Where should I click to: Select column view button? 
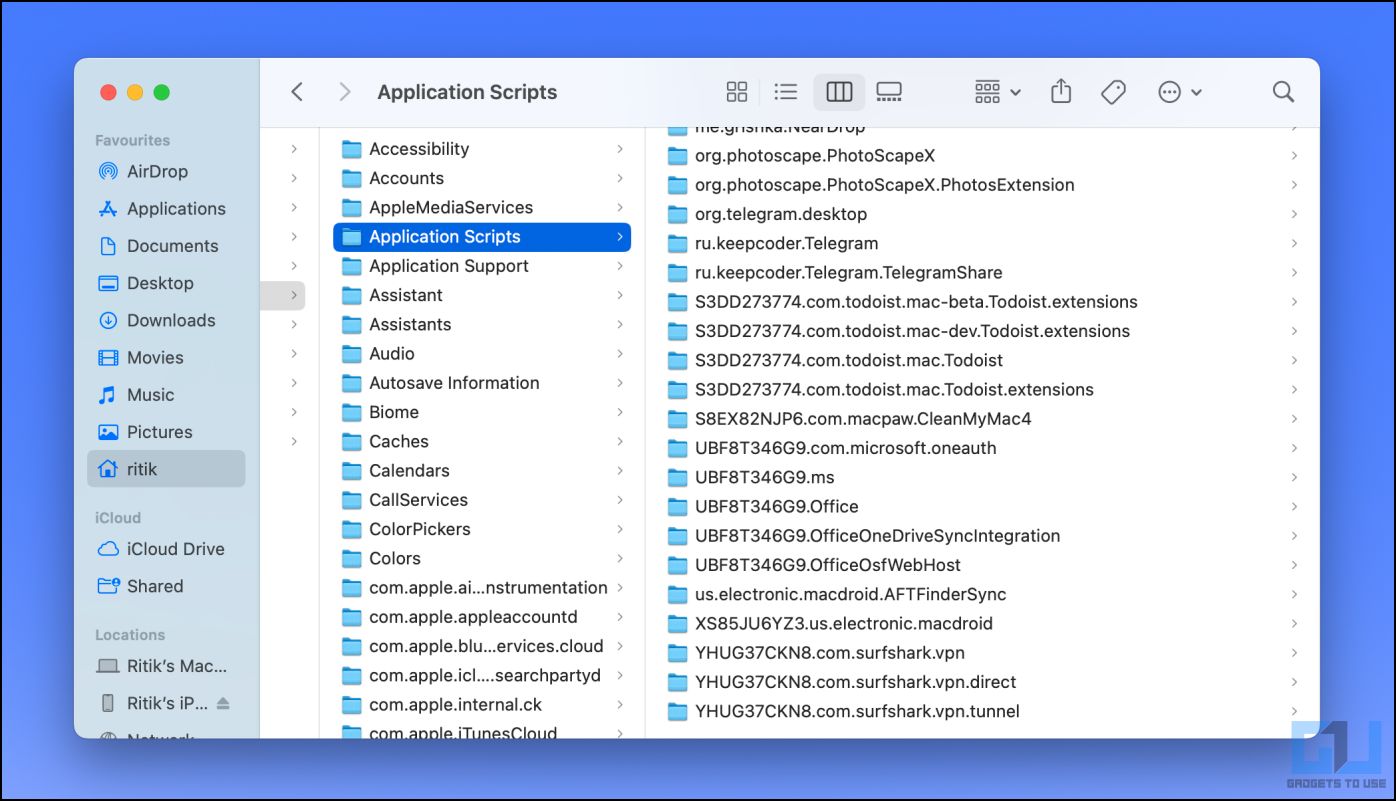point(839,92)
